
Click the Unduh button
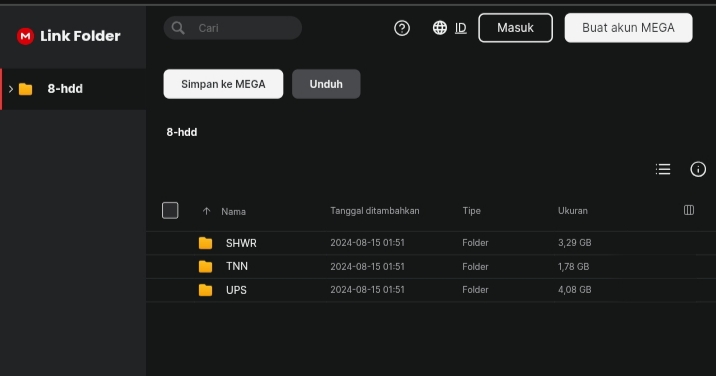tap(326, 84)
